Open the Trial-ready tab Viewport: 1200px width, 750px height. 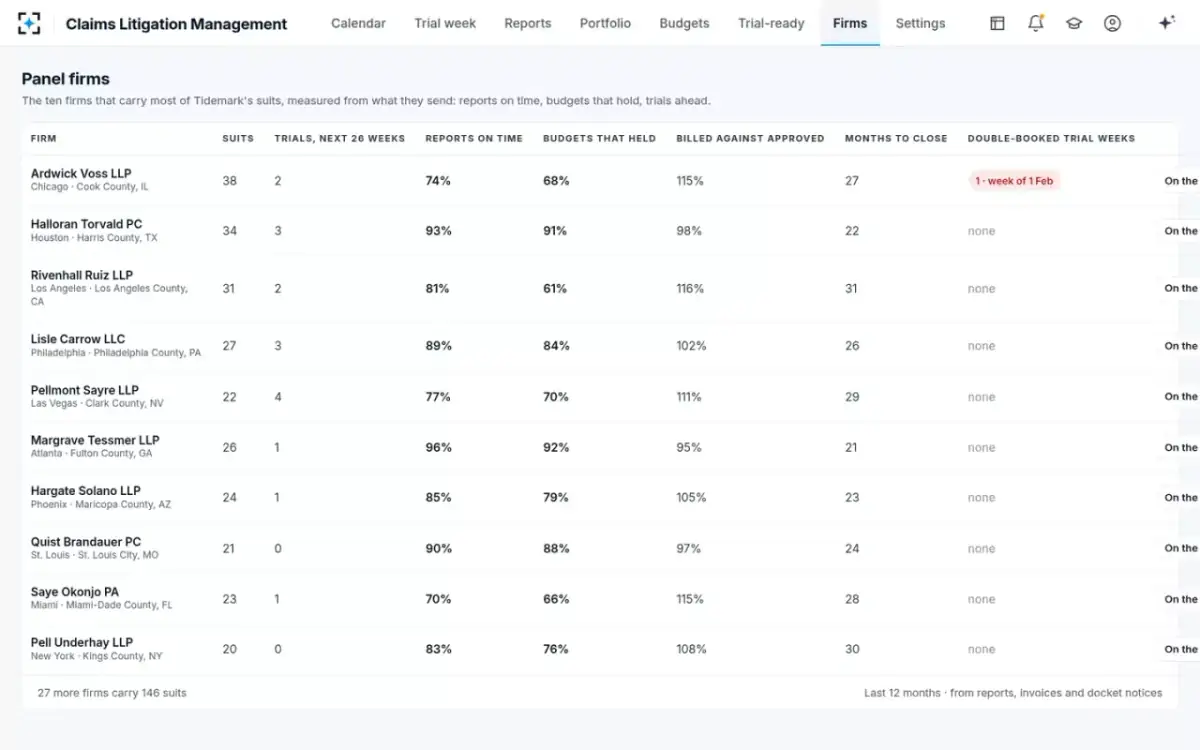771,23
